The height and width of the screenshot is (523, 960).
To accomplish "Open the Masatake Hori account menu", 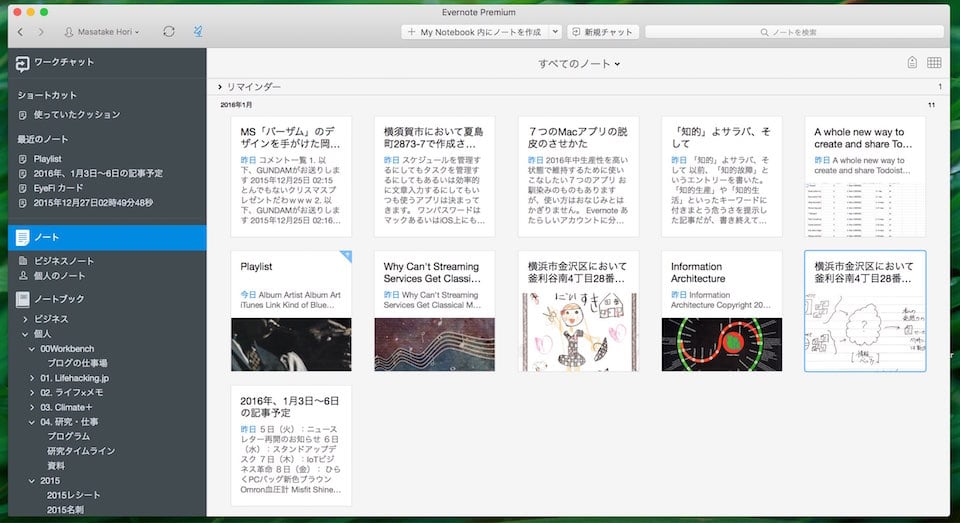I will [102, 32].
